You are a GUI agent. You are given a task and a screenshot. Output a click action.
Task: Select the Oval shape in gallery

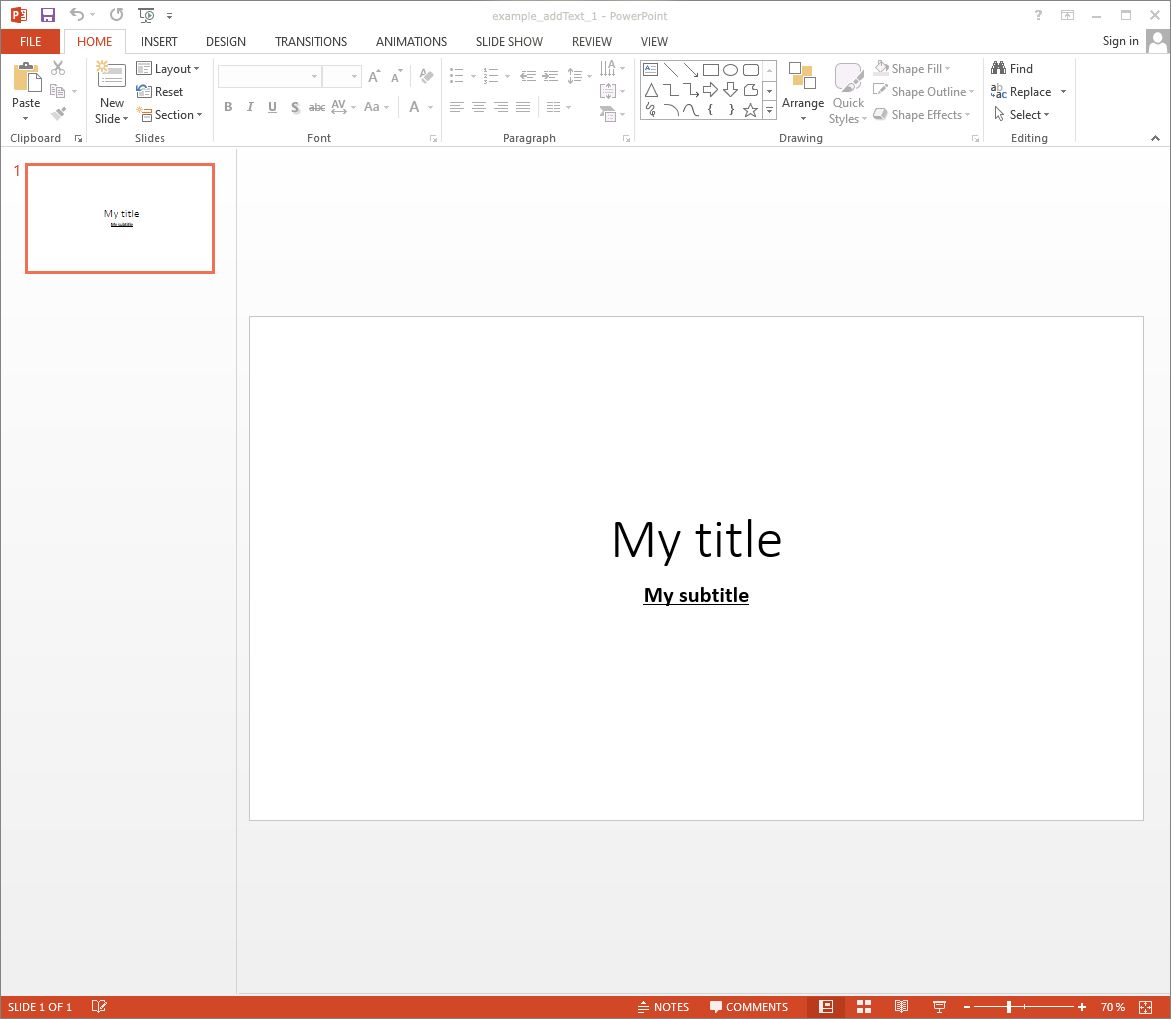tap(730, 69)
